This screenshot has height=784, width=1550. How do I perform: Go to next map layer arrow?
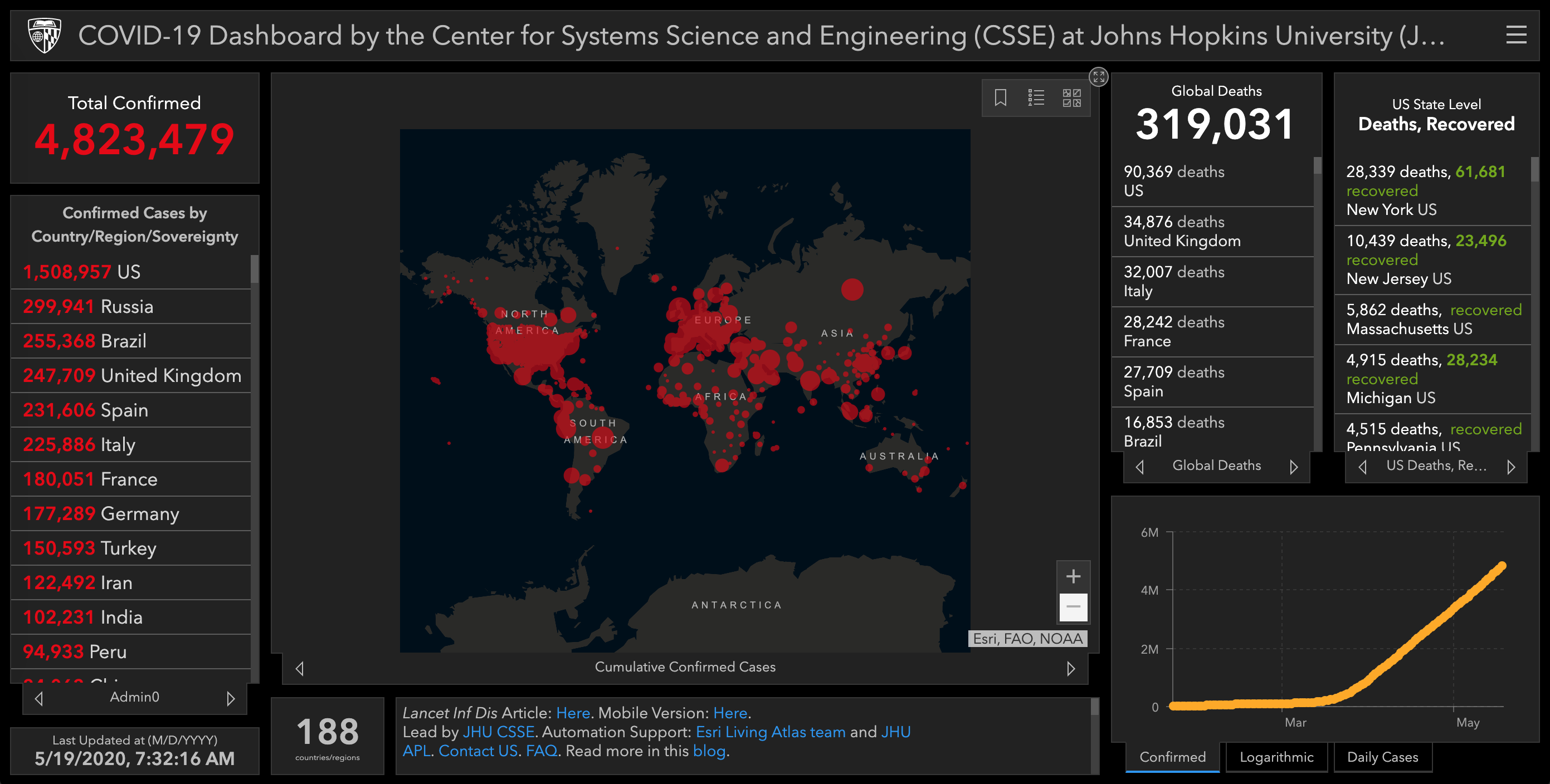tap(1070, 668)
